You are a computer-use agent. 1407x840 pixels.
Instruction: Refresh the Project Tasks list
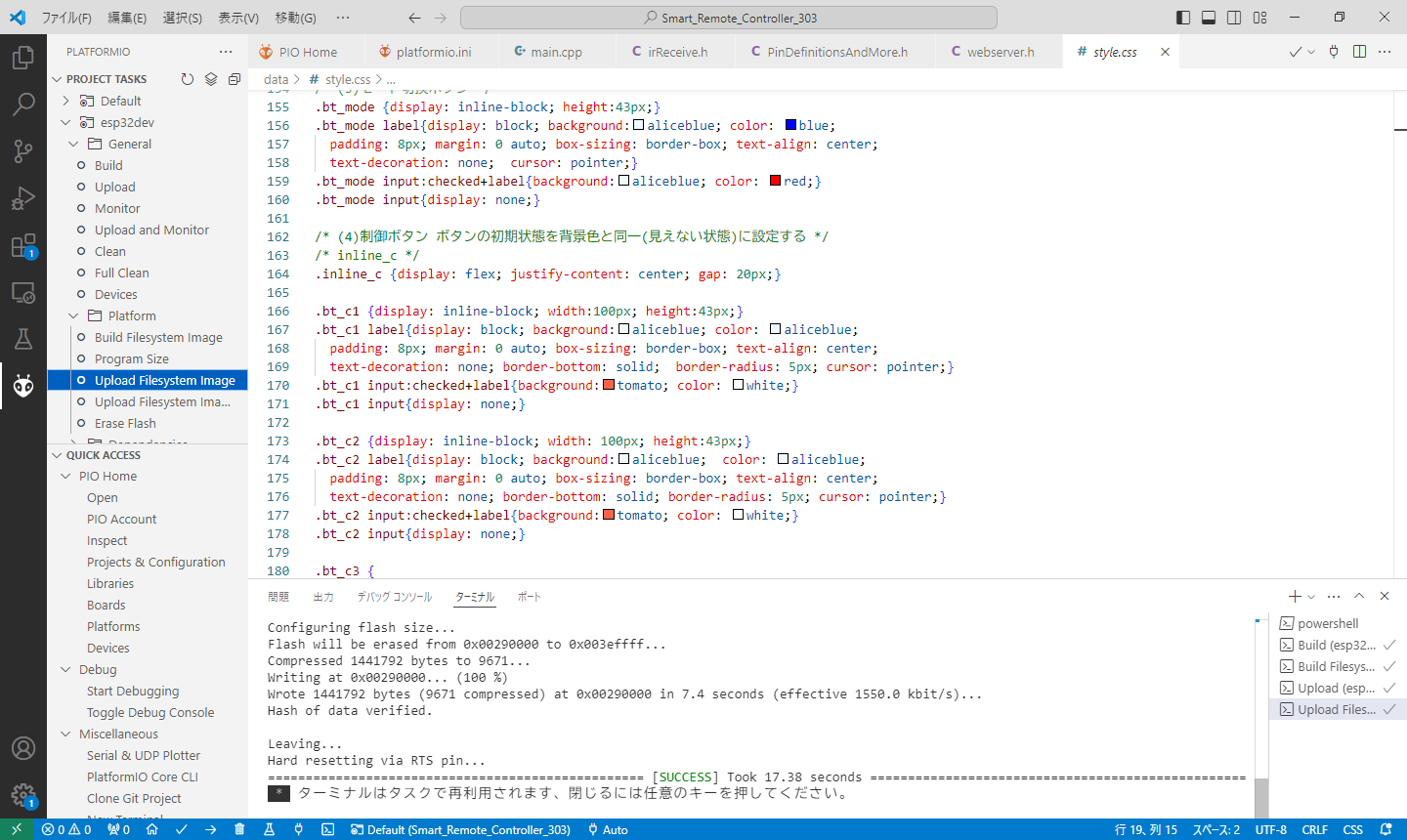[x=188, y=79]
